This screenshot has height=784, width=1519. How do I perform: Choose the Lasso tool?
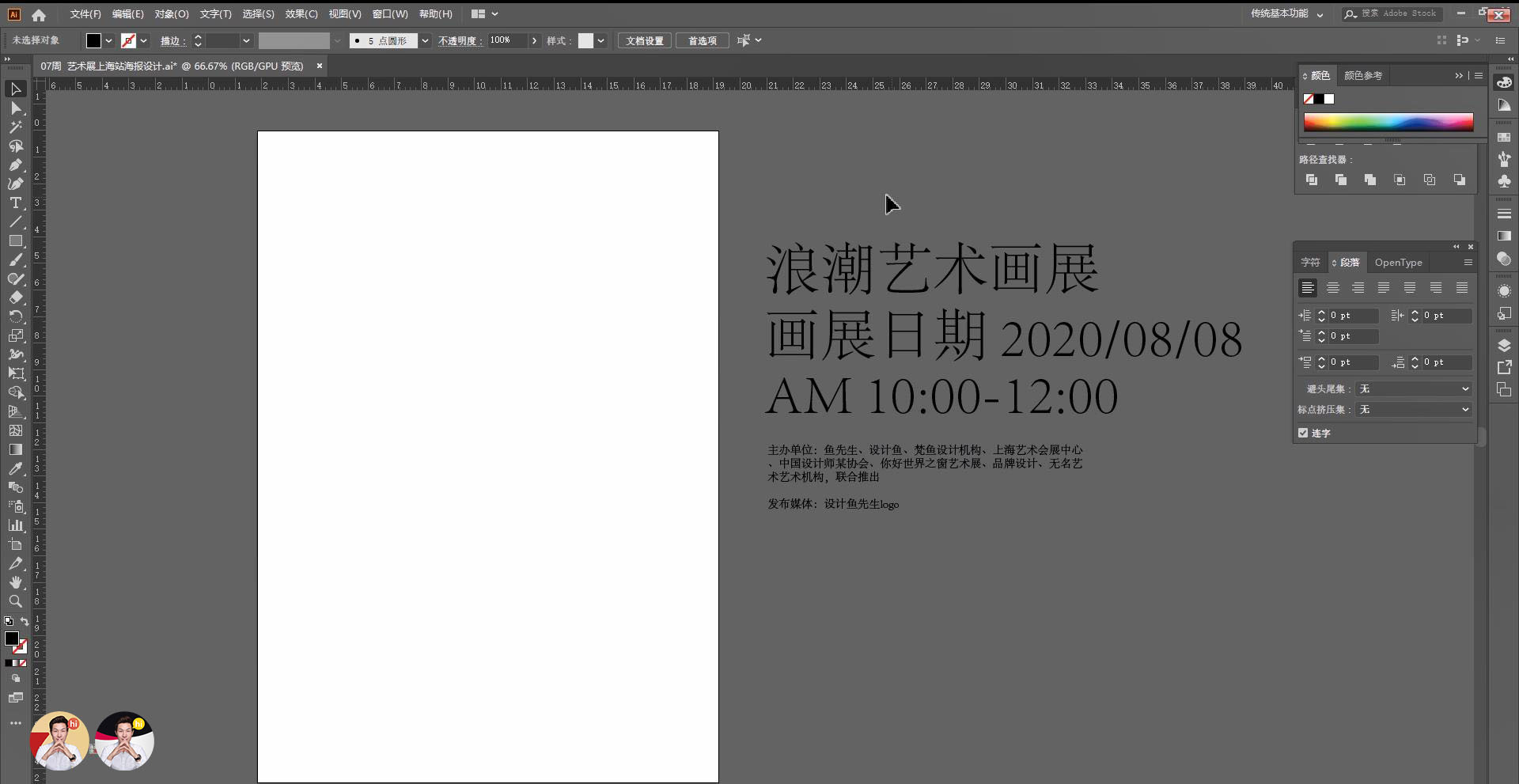point(16,146)
